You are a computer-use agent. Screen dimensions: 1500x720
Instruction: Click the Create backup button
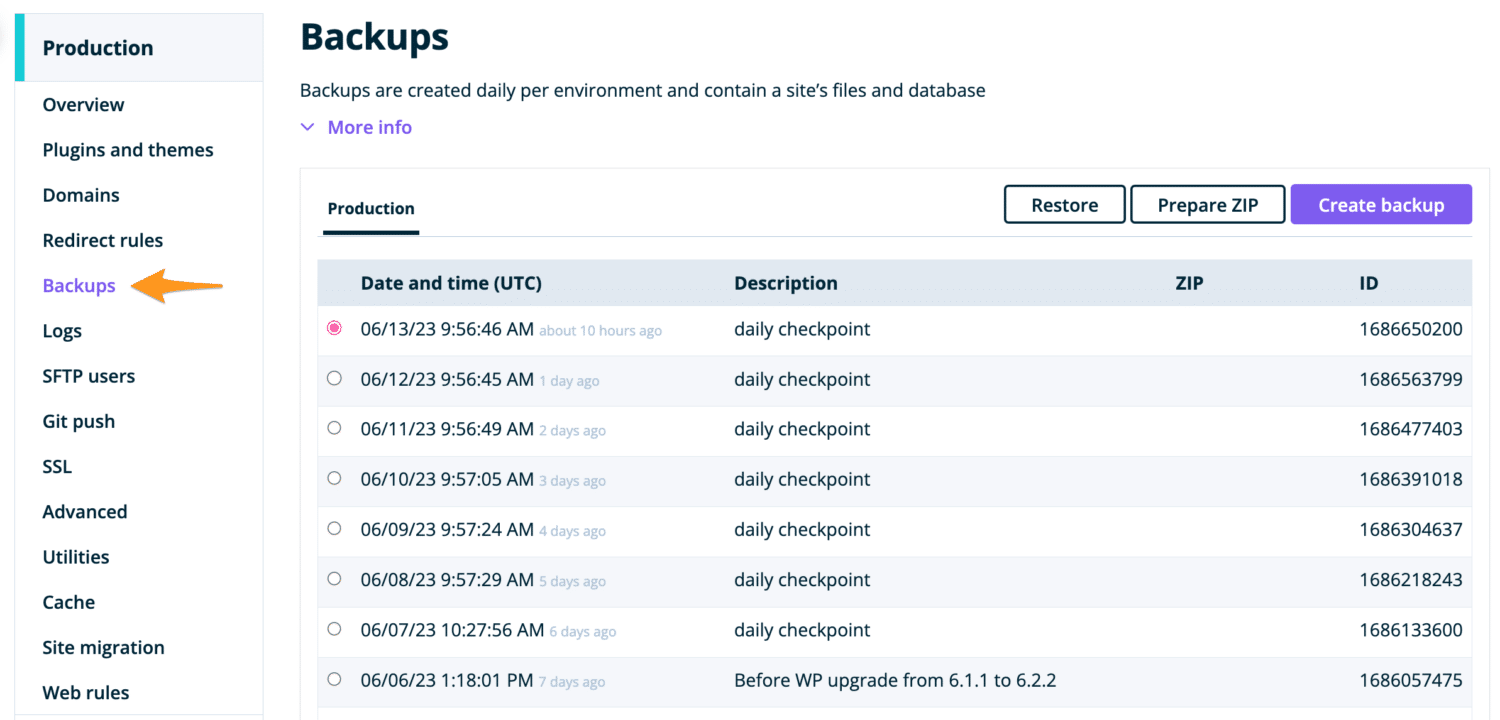1381,204
